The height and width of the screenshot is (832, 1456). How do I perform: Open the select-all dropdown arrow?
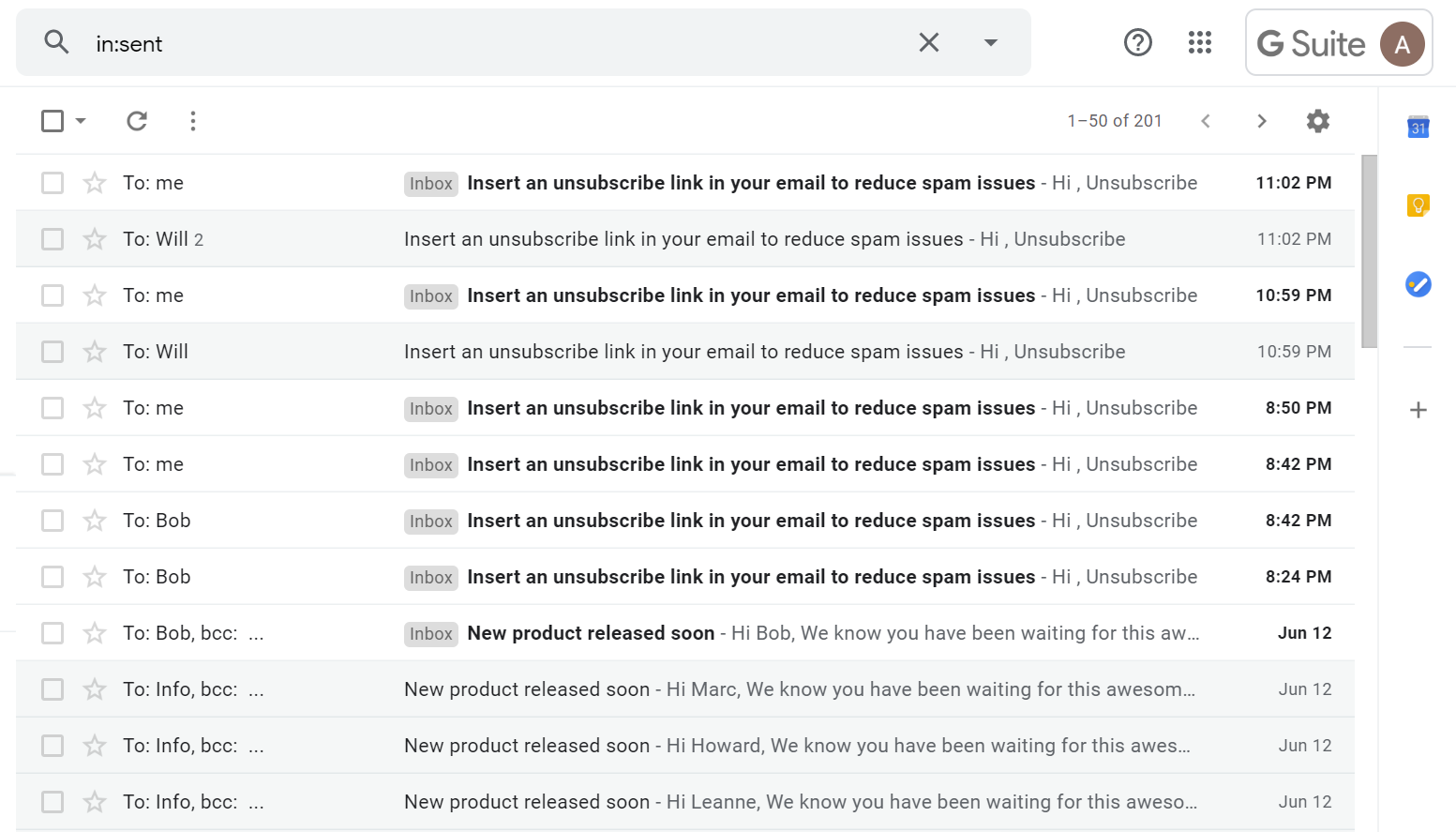(82, 121)
